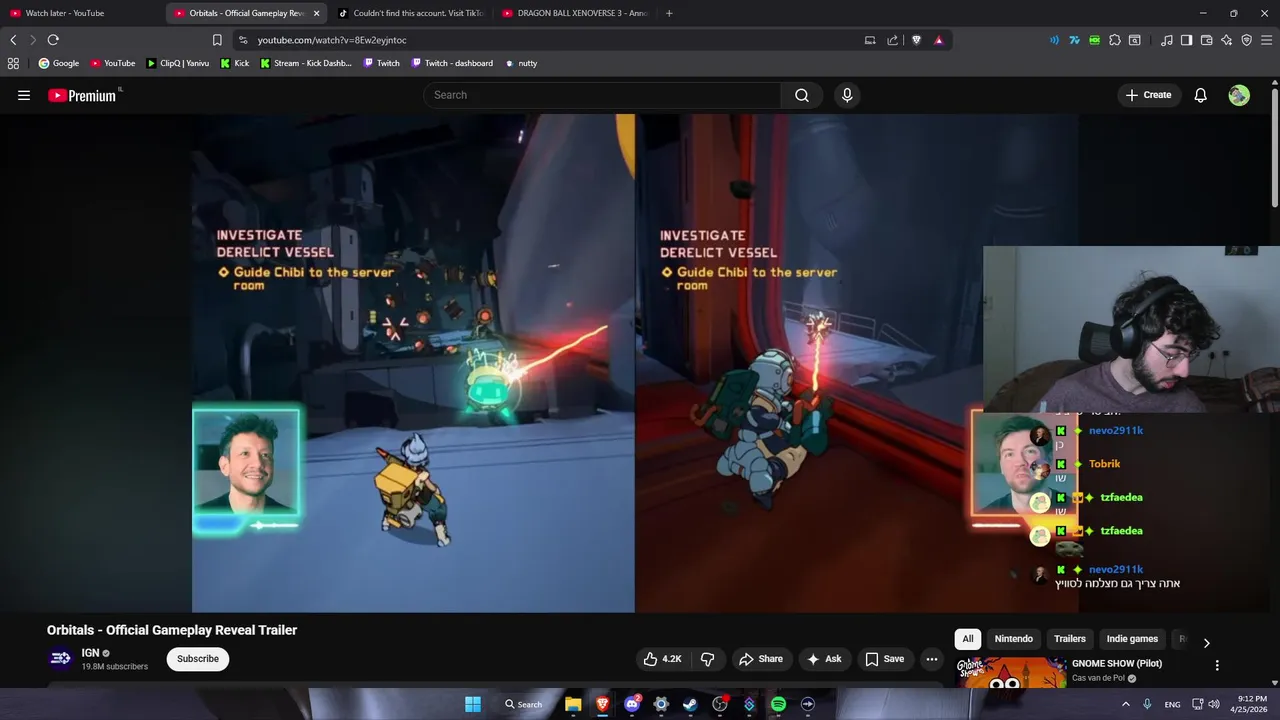
Task: Open the YouTube guide hamburger menu
Action: tap(24, 95)
